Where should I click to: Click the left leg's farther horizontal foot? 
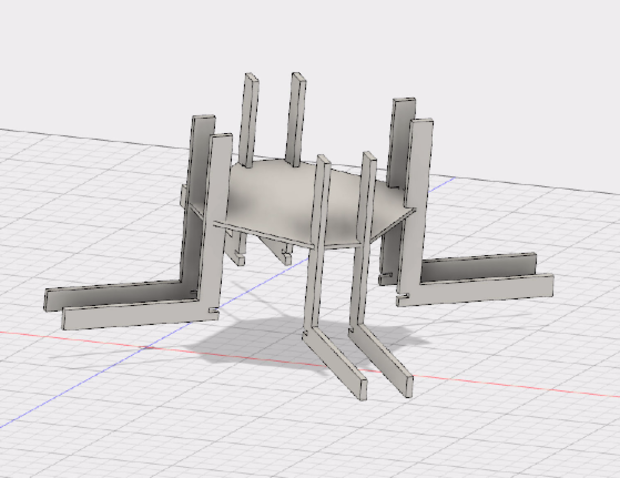(x=110, y=293)
